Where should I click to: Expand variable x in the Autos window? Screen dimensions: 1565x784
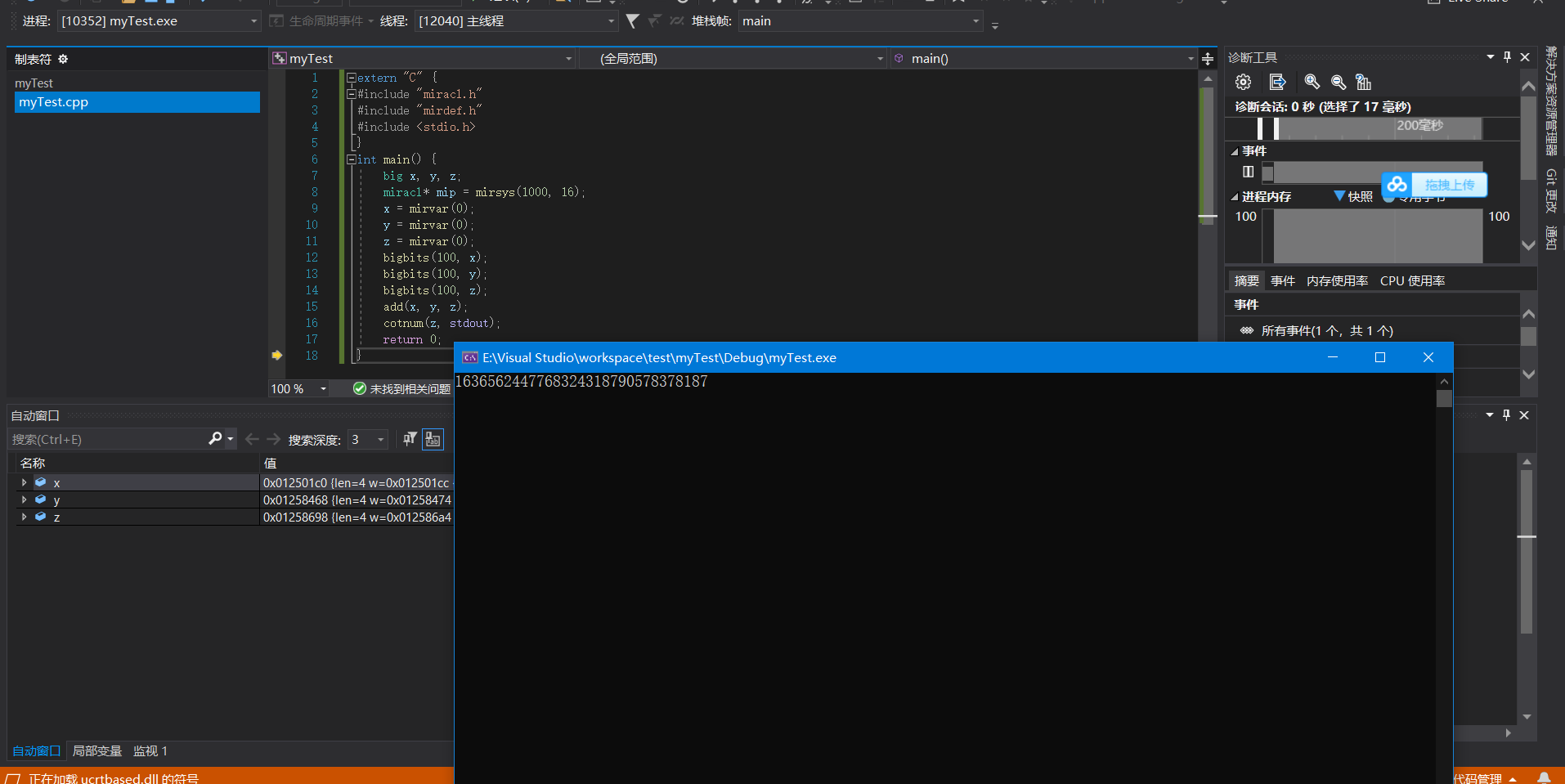pos(23,482)
